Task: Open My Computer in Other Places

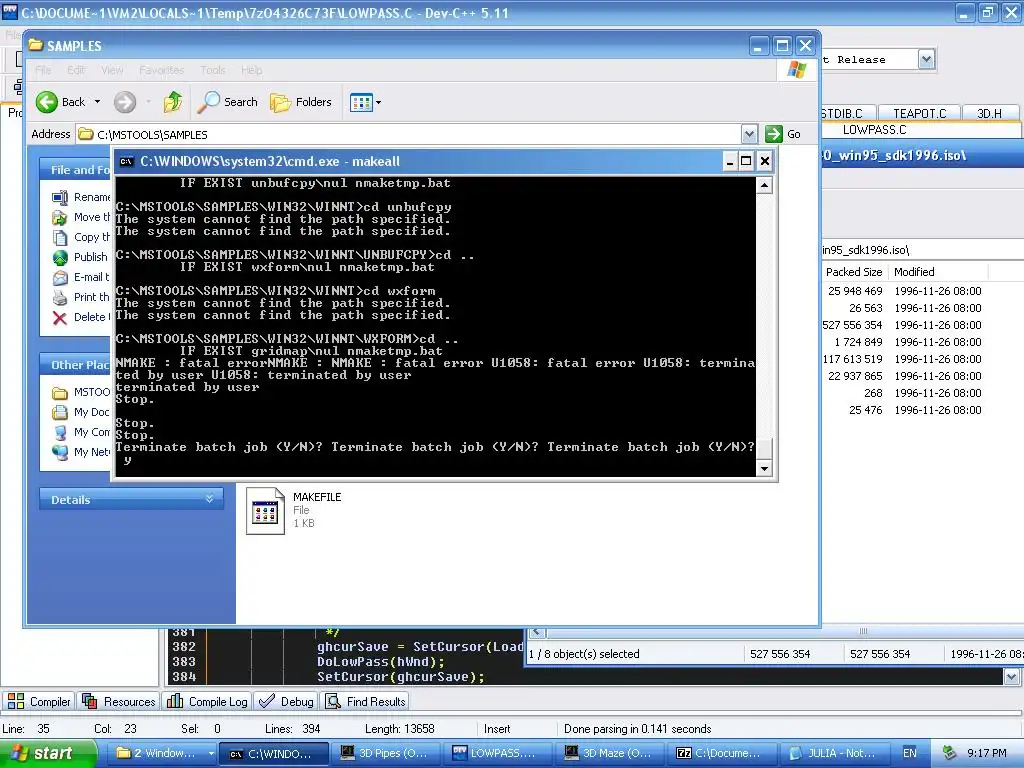Action: [82, 432]
